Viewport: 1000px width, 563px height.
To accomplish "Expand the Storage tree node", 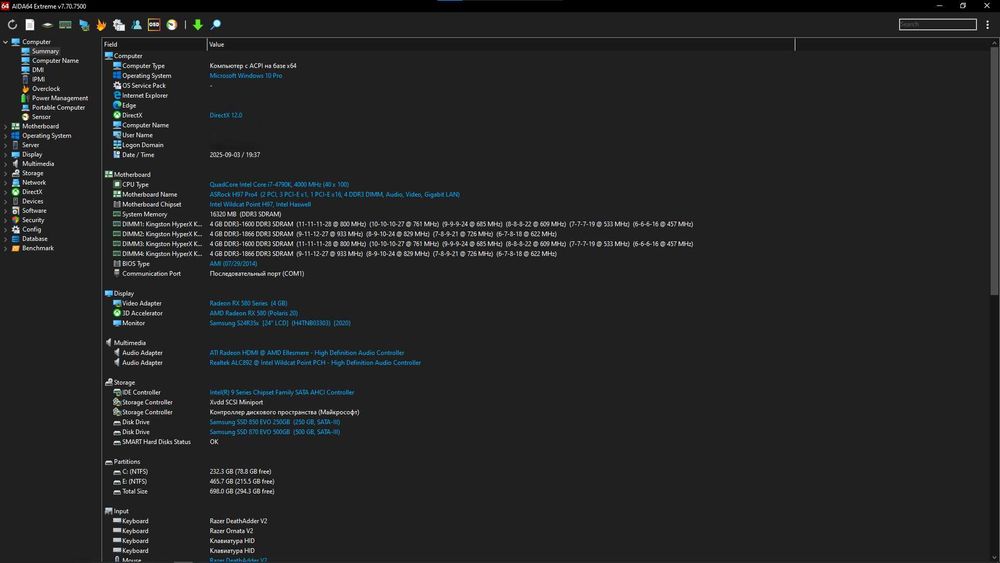I will coord(6,173).
